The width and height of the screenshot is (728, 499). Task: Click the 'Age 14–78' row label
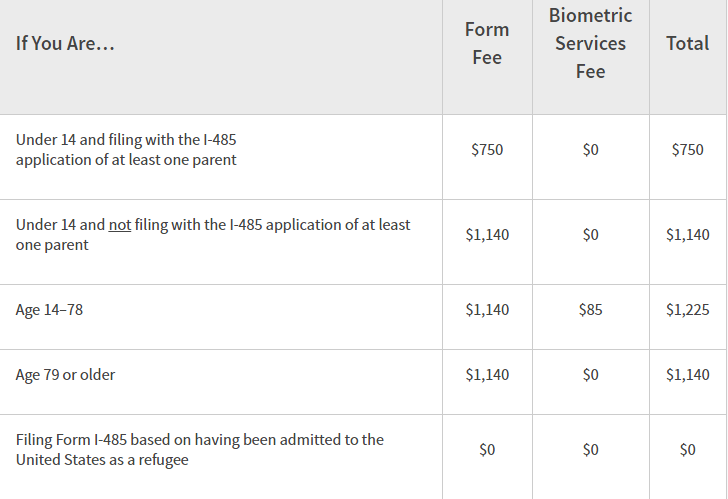(x=49, y=310)
